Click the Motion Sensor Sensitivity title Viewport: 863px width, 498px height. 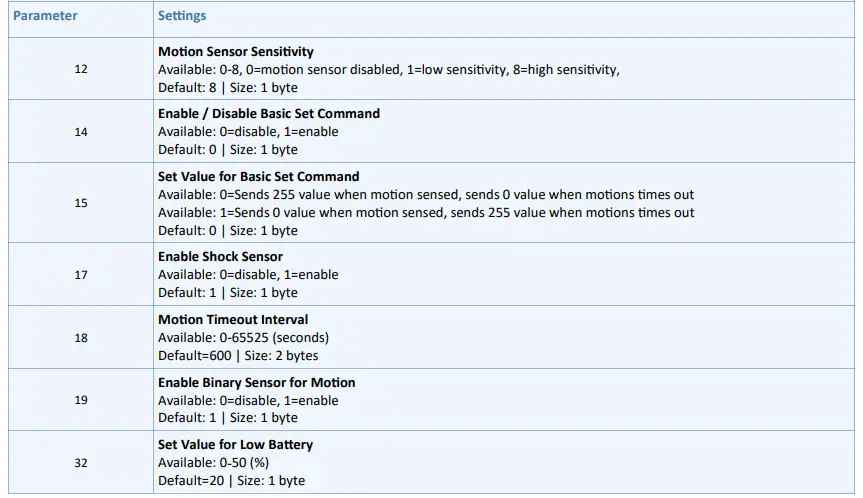tap(236, 51)
